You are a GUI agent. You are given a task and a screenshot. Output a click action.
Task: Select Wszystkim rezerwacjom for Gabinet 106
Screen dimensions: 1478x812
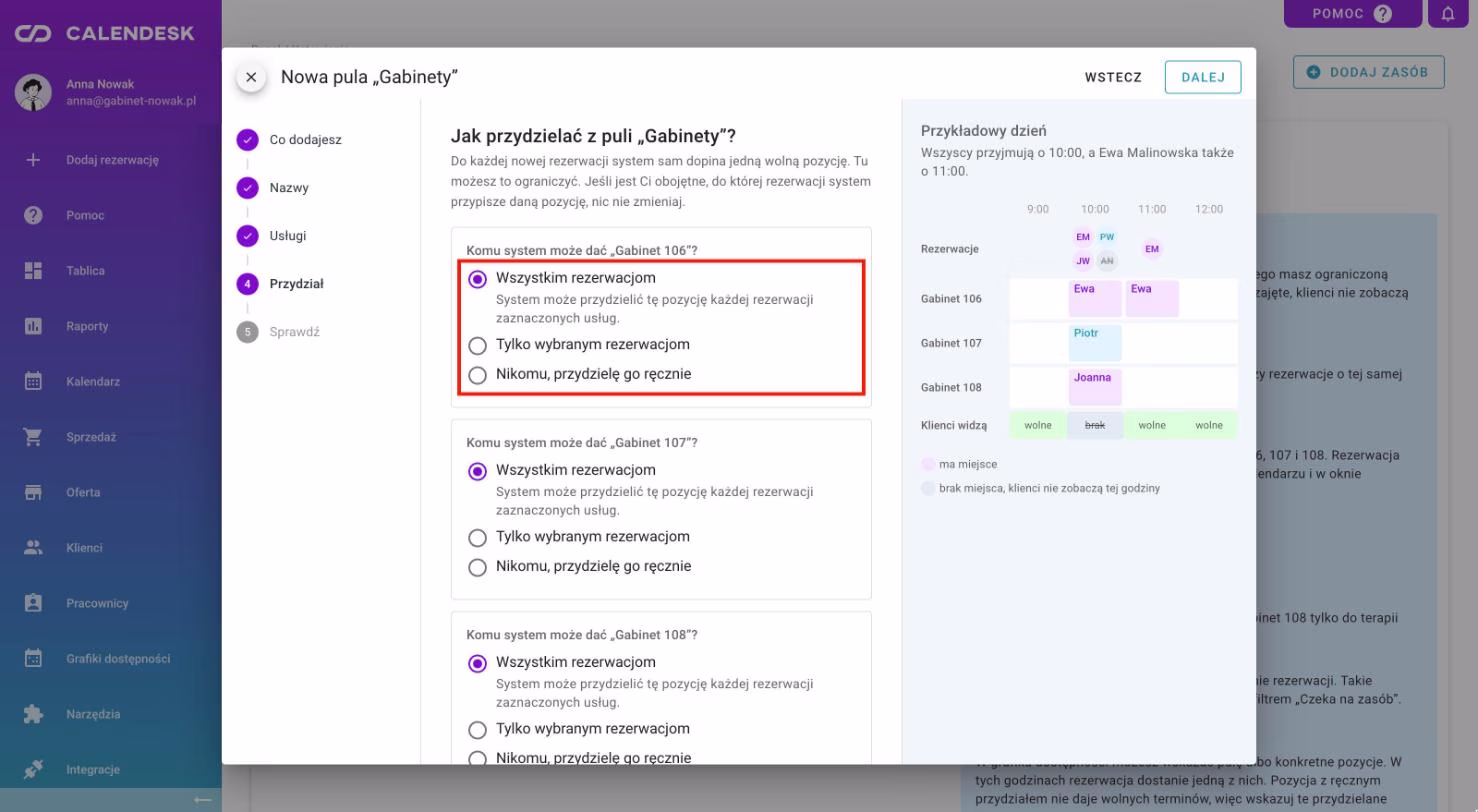[478, 279]
